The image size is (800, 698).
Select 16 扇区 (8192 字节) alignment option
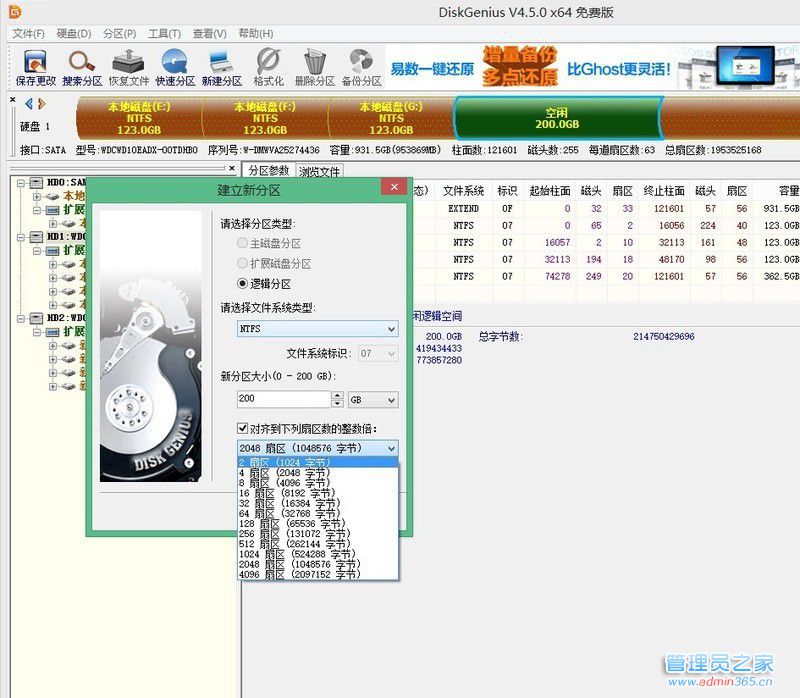(x=317, y=493)
